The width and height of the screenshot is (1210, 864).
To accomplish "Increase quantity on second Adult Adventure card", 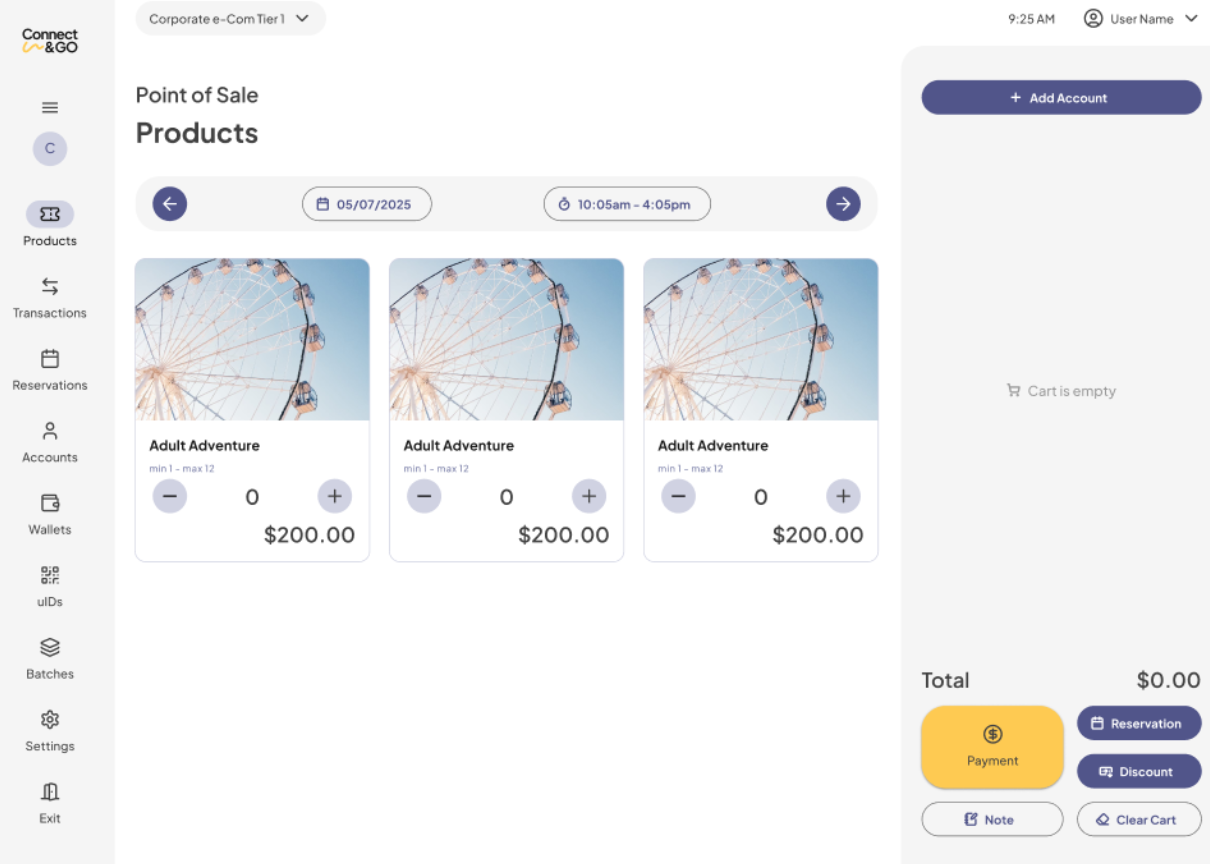I will (589, 496).
